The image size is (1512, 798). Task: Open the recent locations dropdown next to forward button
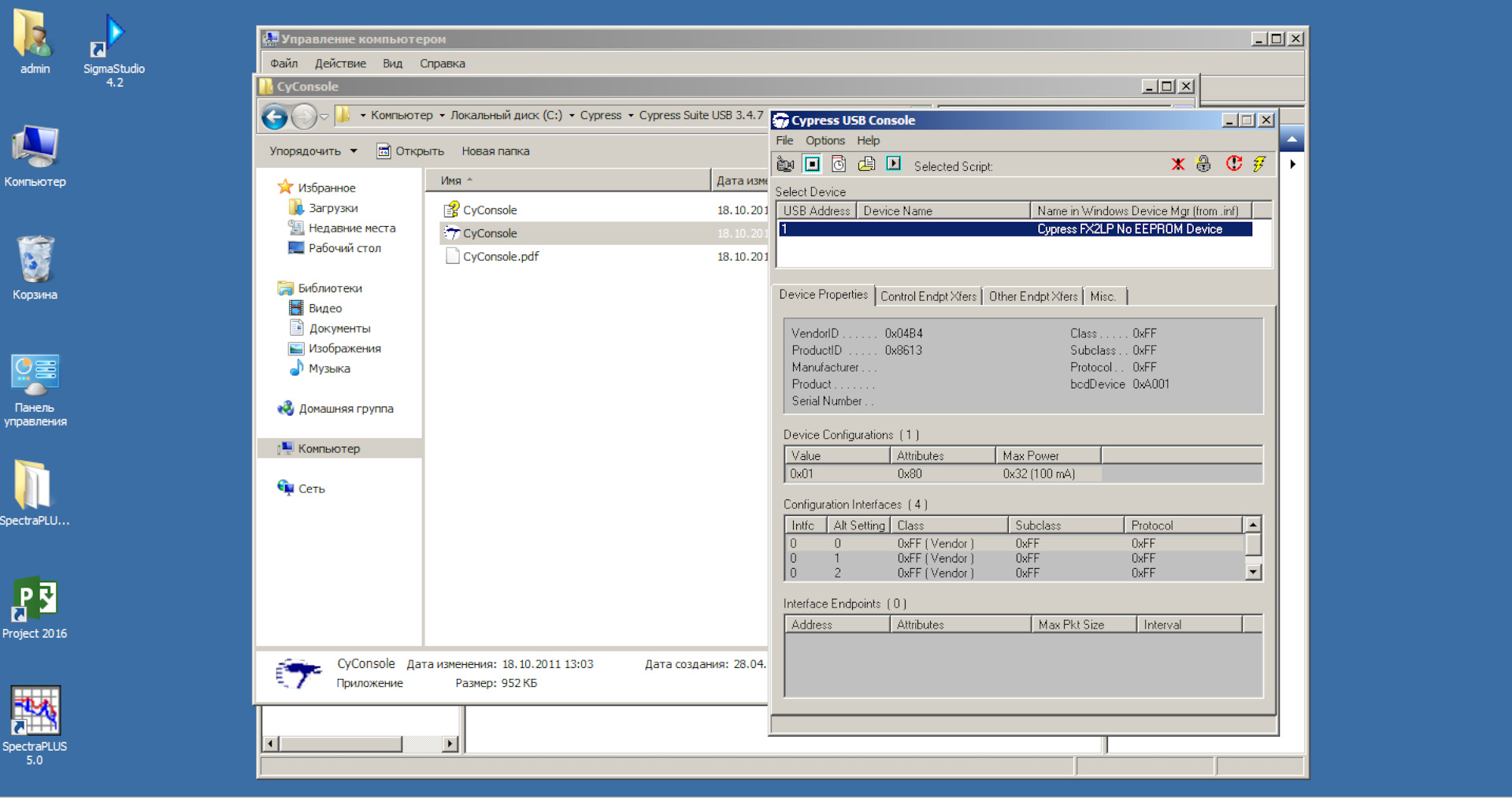324,117
